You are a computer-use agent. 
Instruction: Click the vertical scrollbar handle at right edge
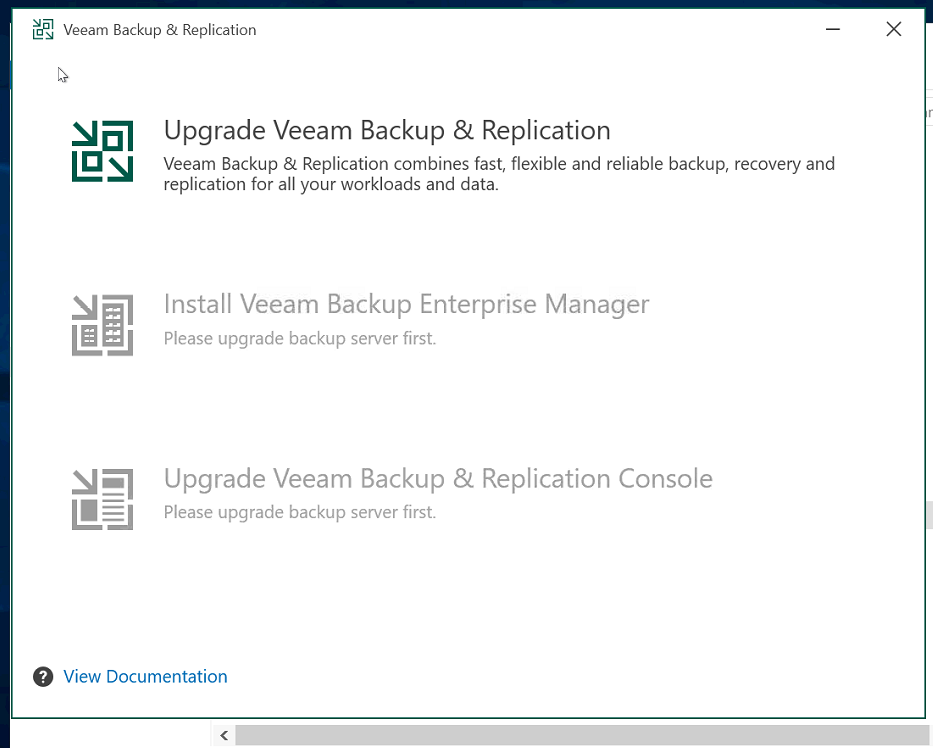click(929, 515)
